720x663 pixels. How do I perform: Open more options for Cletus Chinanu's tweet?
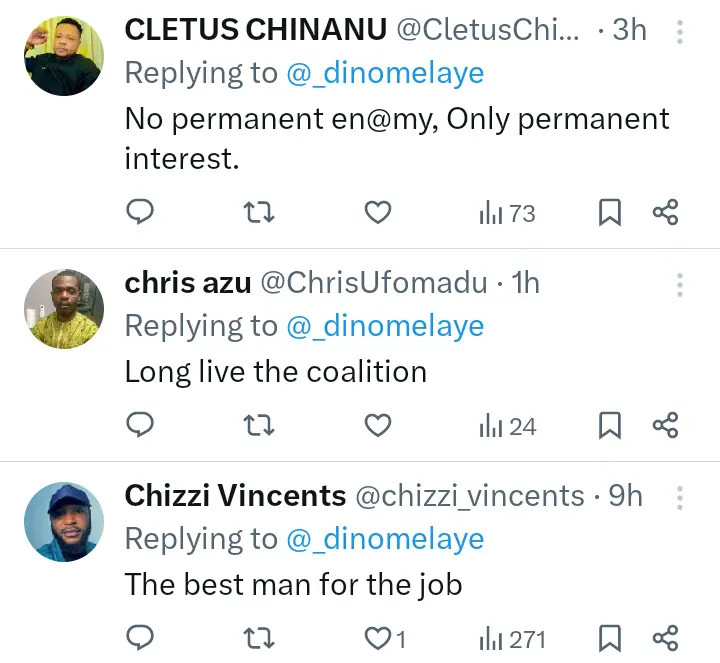pos(680,33)
